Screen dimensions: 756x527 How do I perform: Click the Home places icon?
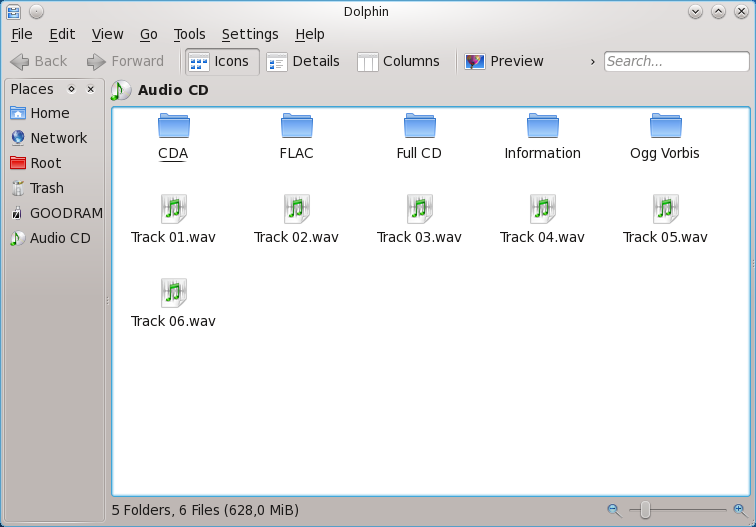(x=18, y=113)
